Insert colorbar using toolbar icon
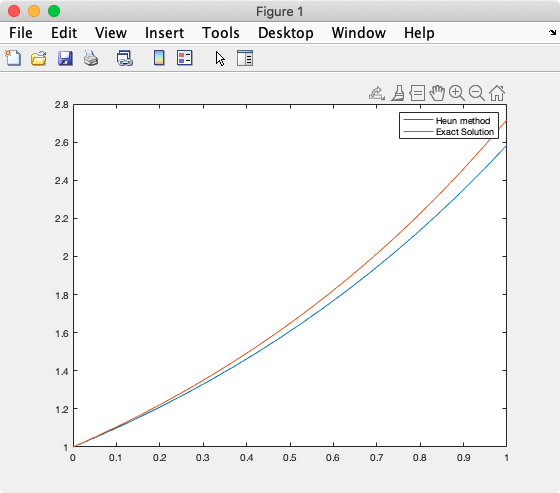The height and width of the screenshot is (493, 560). (159, 58)
